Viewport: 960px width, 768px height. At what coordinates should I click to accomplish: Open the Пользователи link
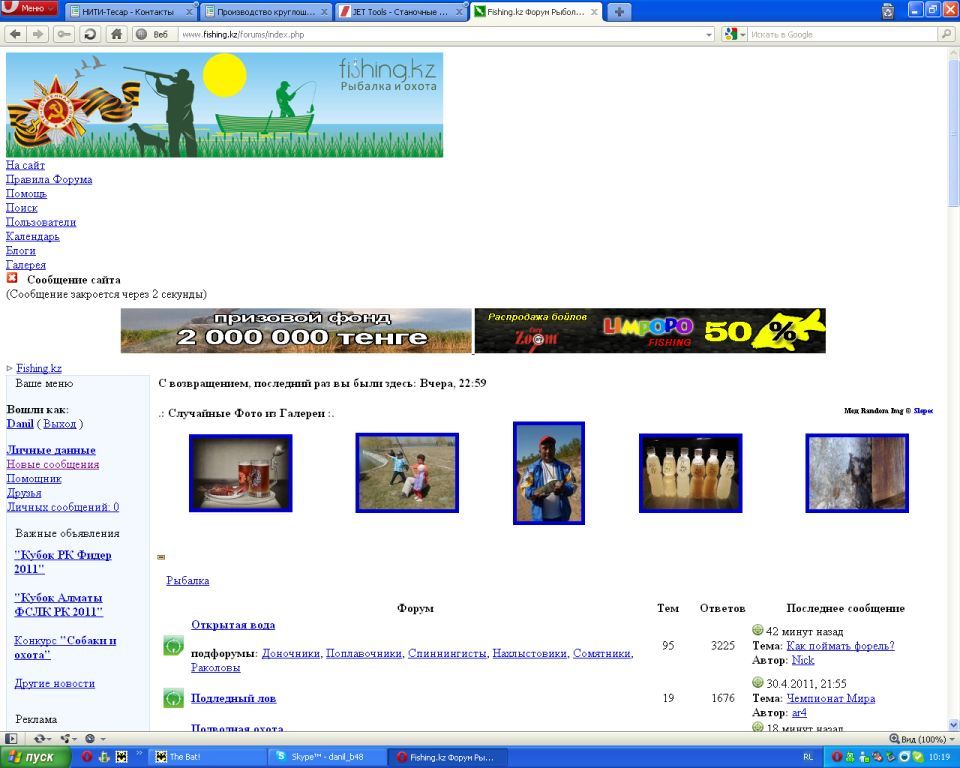click(x=41, y=222)
